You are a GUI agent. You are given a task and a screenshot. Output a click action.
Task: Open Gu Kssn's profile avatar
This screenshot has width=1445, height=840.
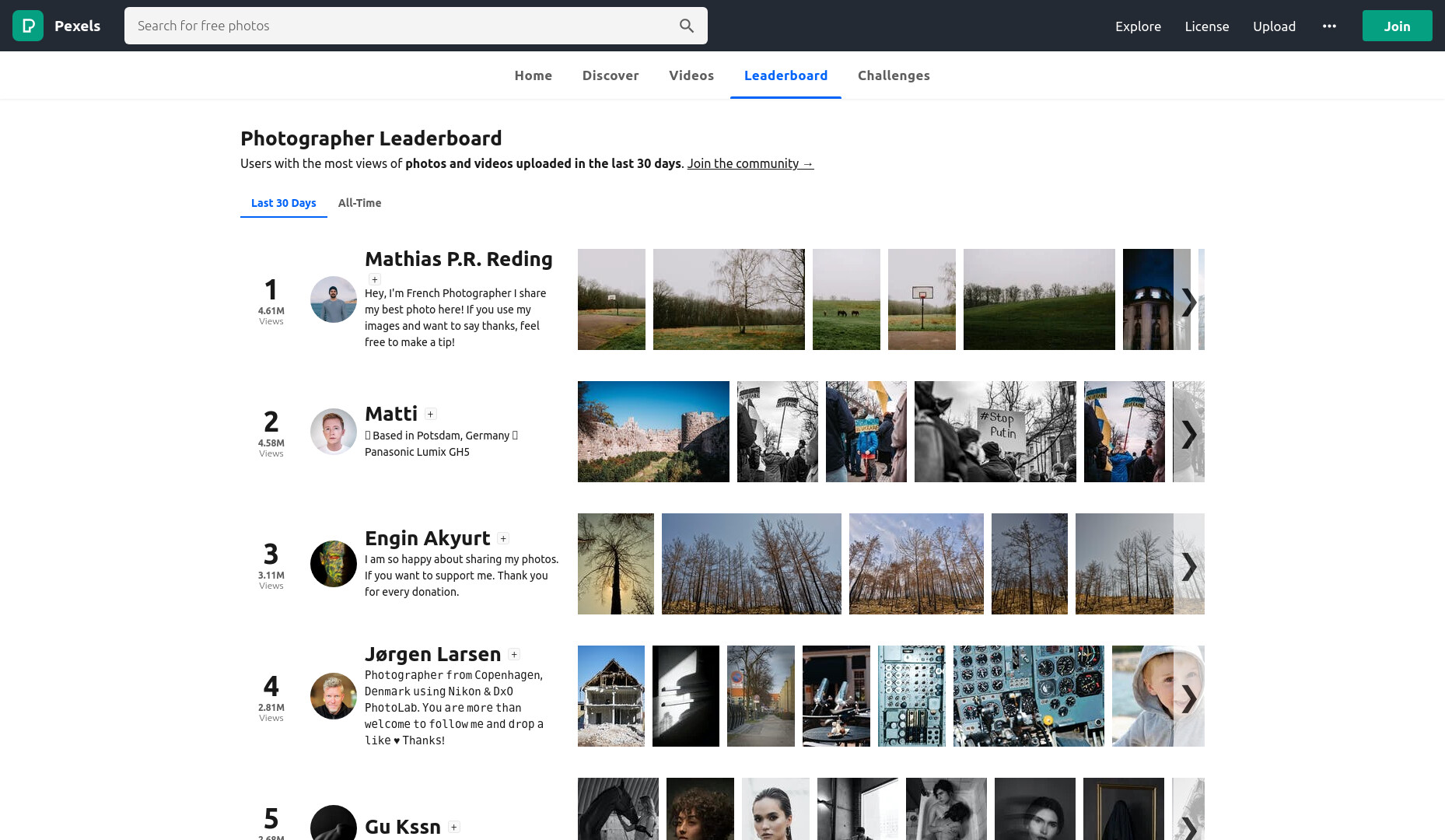click(x=334, y=823)
